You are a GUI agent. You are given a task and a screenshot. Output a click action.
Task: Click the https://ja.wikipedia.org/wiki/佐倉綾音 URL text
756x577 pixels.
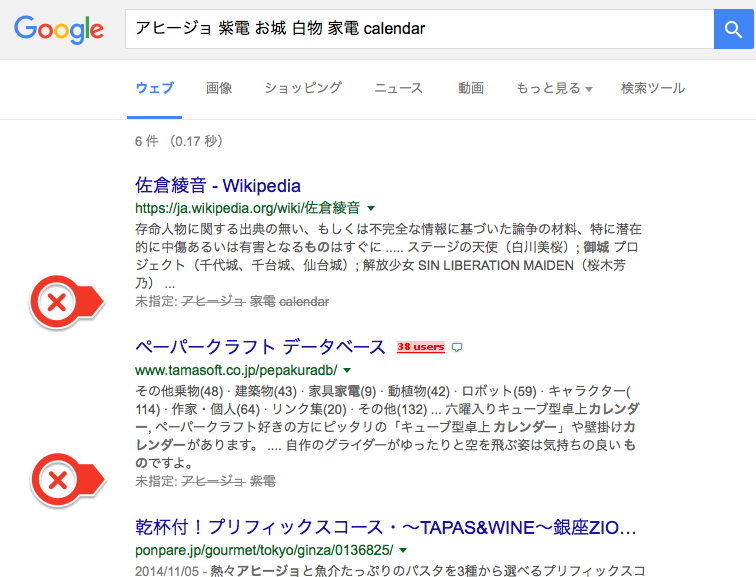click(x=248, y=208)
